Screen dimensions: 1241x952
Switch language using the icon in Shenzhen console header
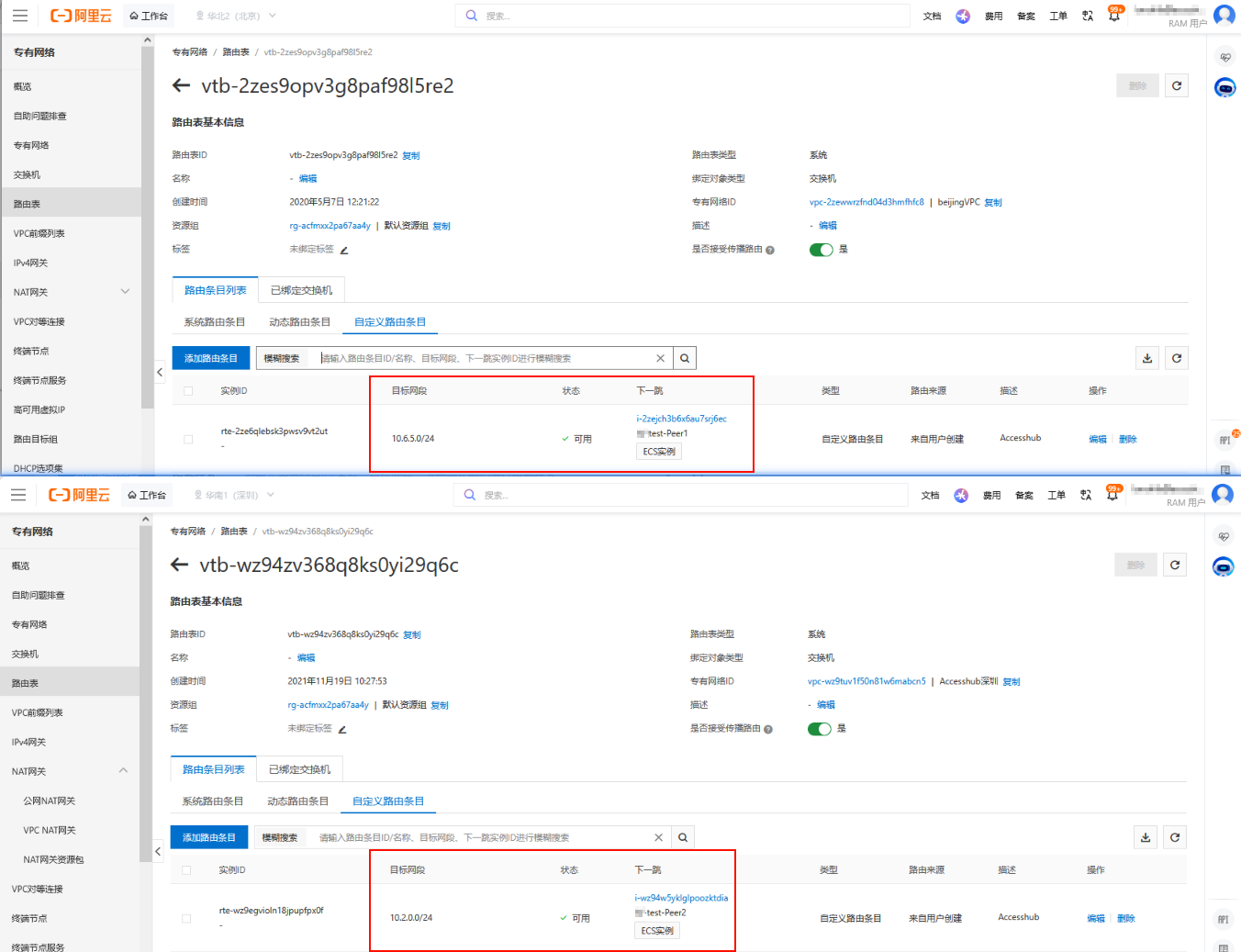pos(1086,495)
